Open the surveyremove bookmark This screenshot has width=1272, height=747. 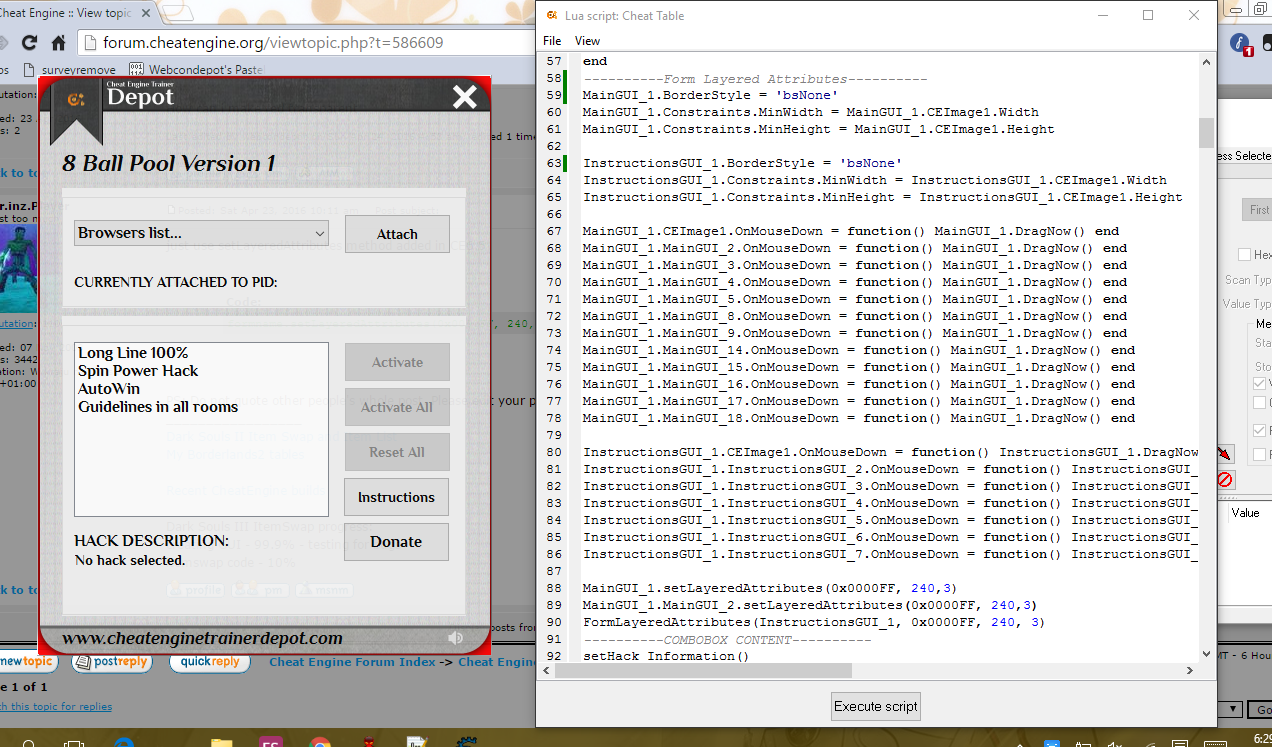pos(71,70)
